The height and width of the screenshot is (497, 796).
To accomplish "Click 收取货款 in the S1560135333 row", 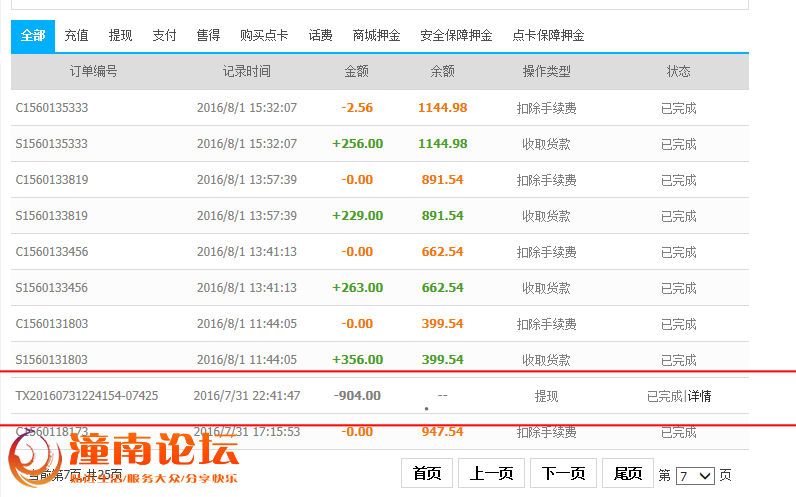I will click(x=547, y=144).
